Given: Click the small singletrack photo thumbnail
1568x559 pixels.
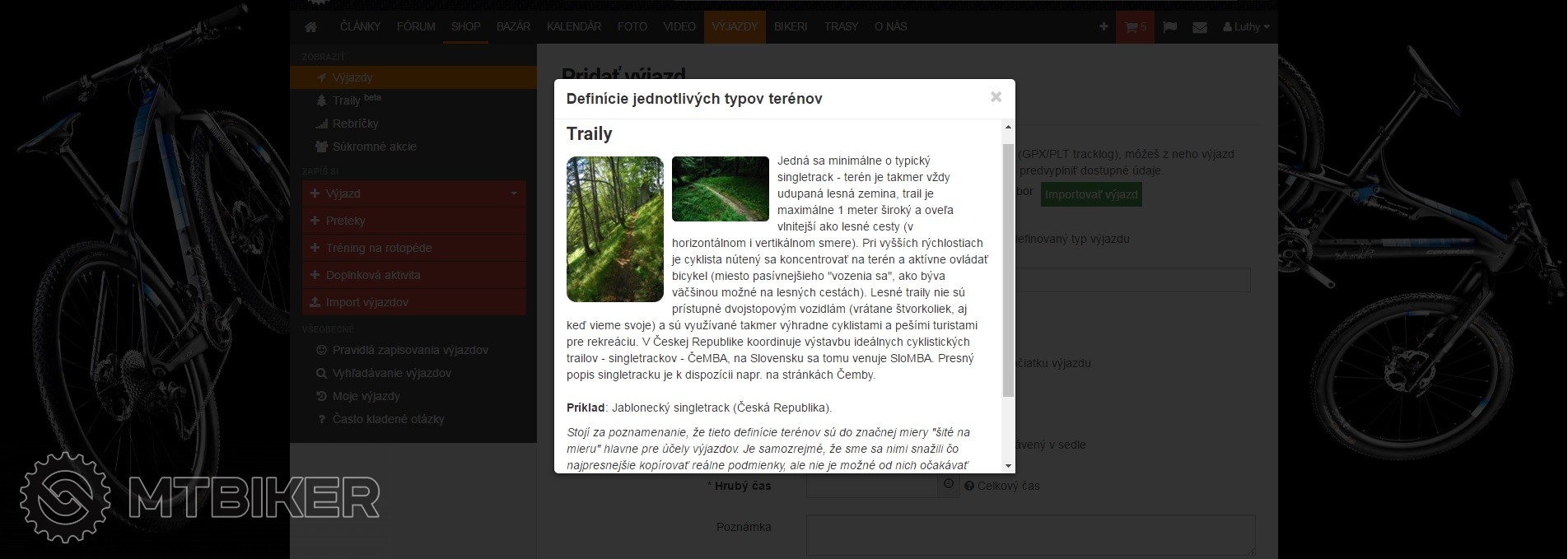Looking at the screenshot, I should pyautogui.click(x=720, y=189).
